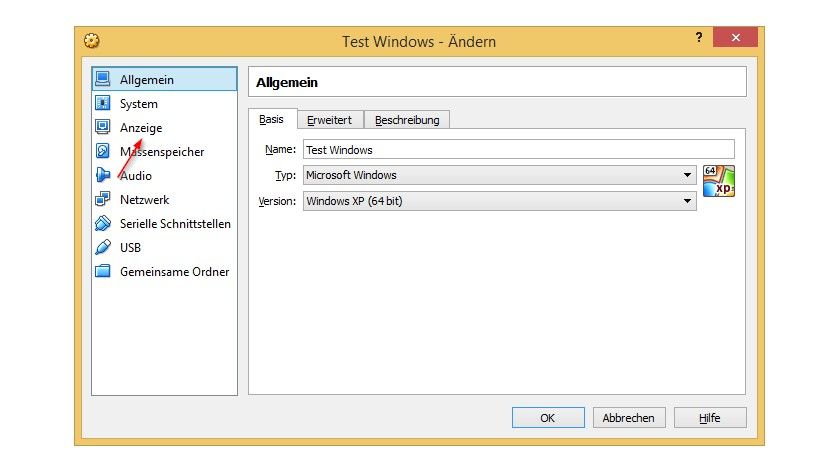Close the Test Windows - Ändern dialog
This screenshot has width=840, height=473.
click(735, 37)
